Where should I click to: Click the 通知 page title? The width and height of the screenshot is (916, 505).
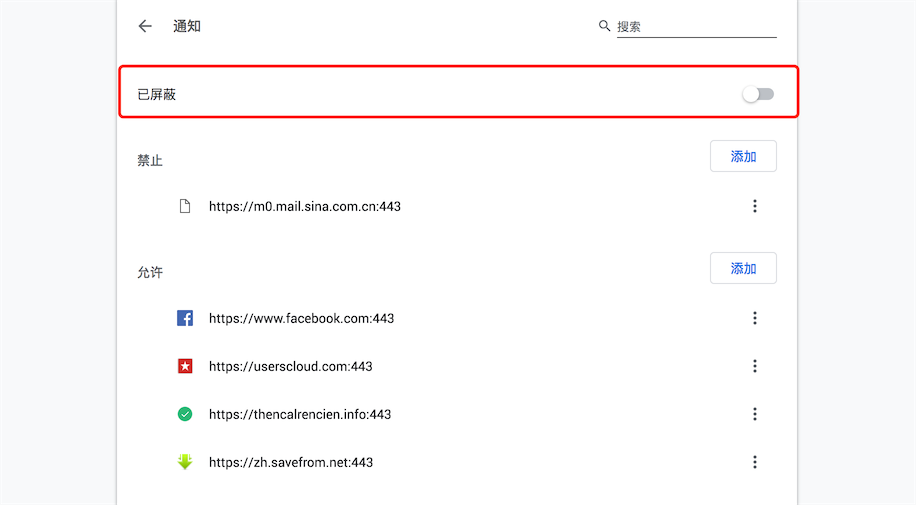tap(187, 26)
